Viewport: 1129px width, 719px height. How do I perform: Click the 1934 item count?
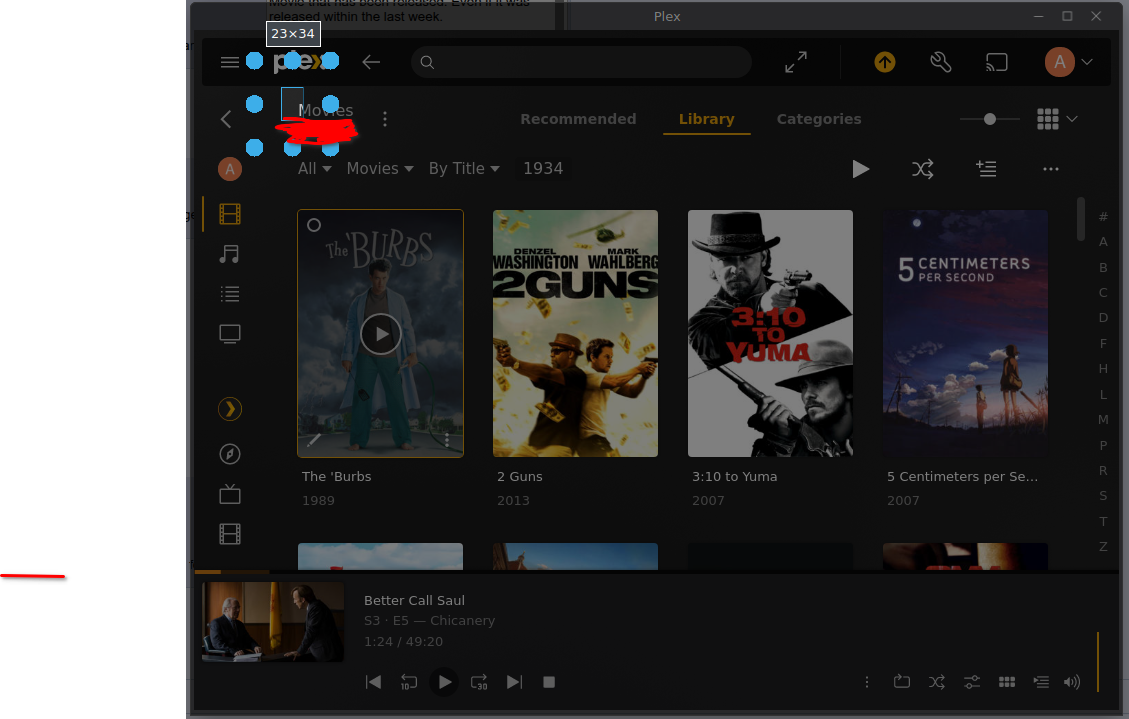click(543, 168)
